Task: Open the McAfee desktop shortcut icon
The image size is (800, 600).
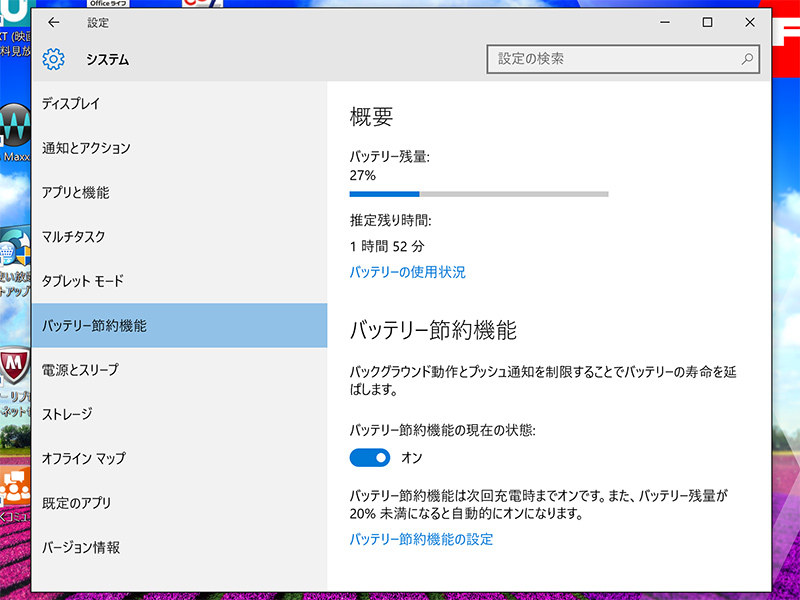Action: pos(14,370)
